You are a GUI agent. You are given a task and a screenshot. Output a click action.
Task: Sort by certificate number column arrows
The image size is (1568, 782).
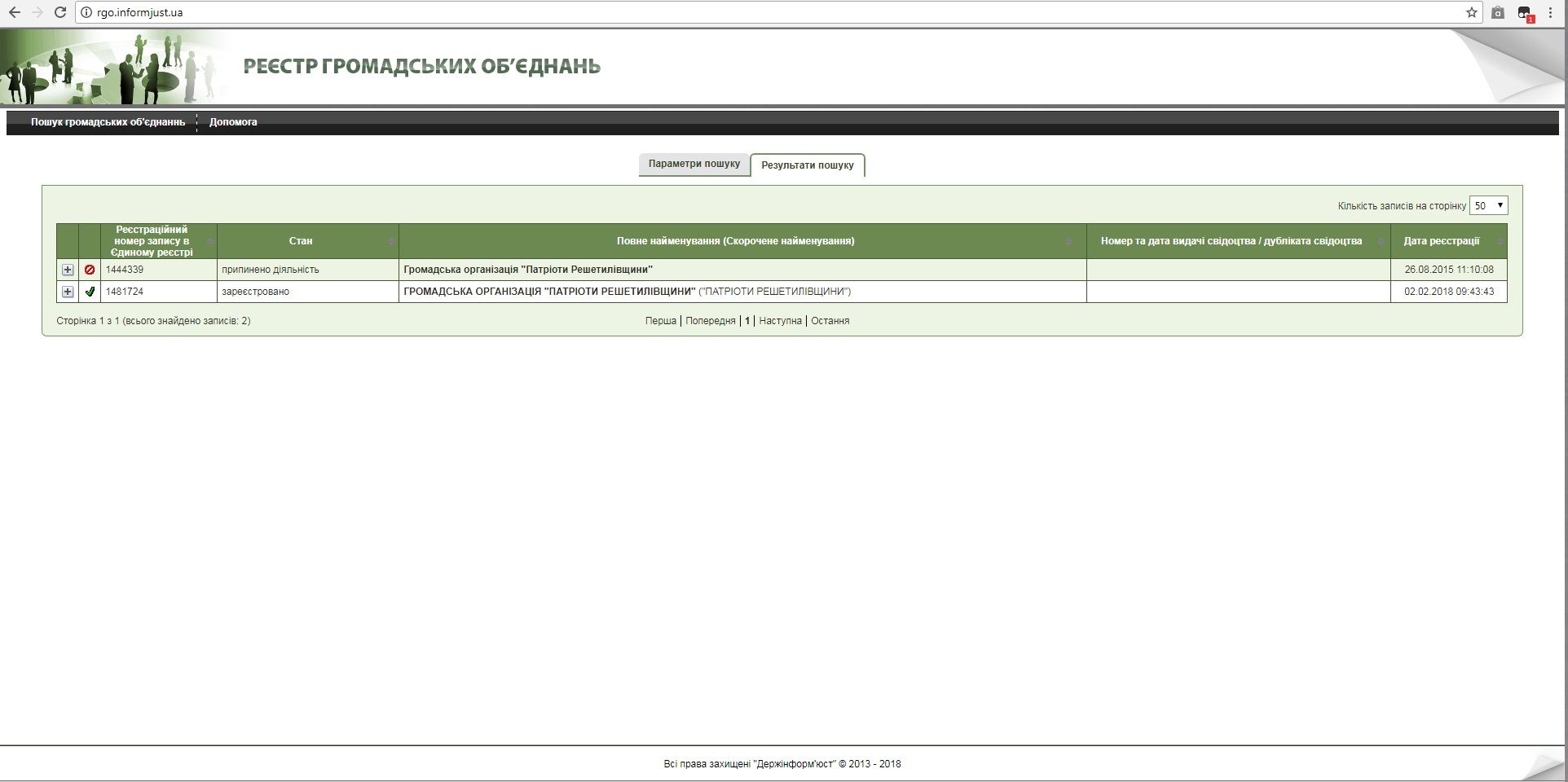(1381, 241)
